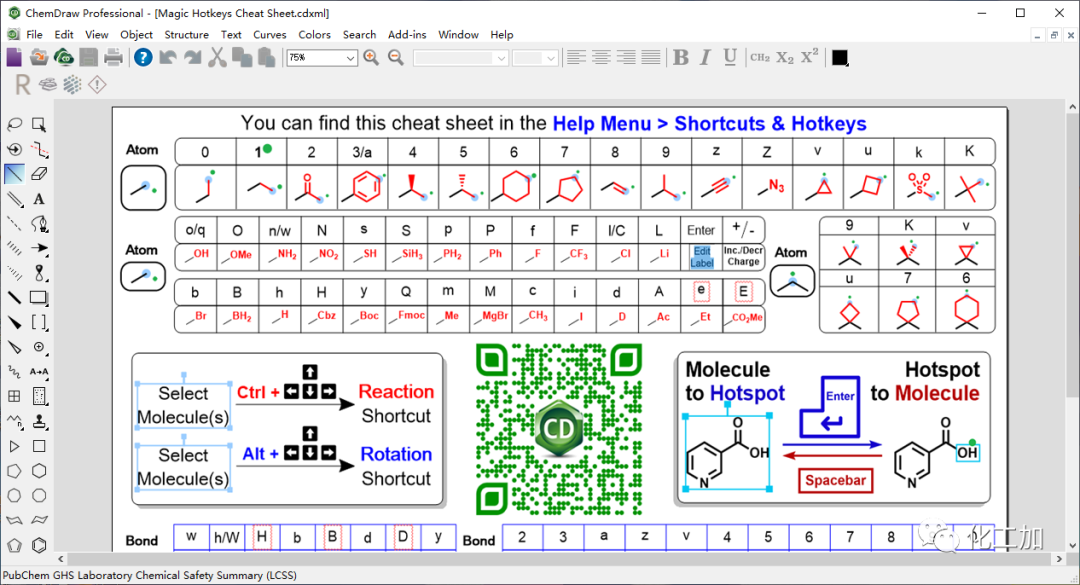
Task: Toggle Underline text formatting
Action: click(x=730, y=58)
